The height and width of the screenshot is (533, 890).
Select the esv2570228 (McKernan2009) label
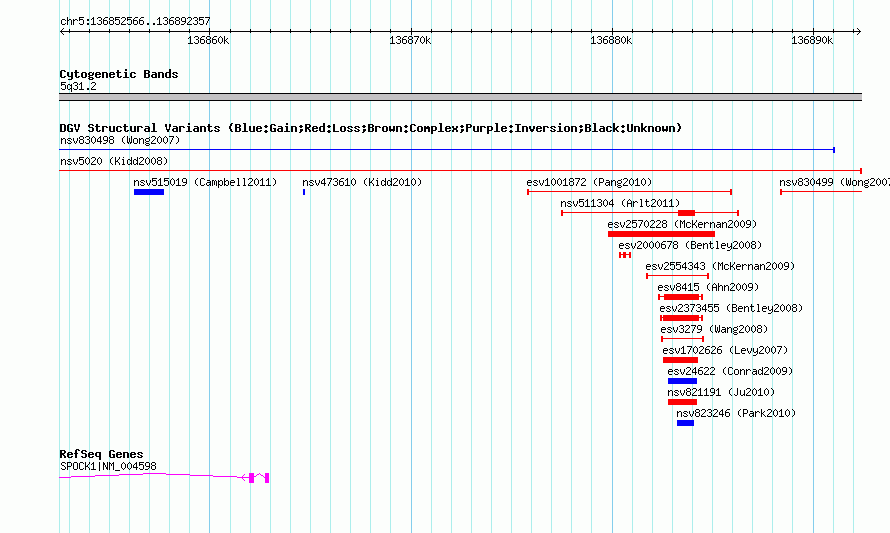coord(682,224)
